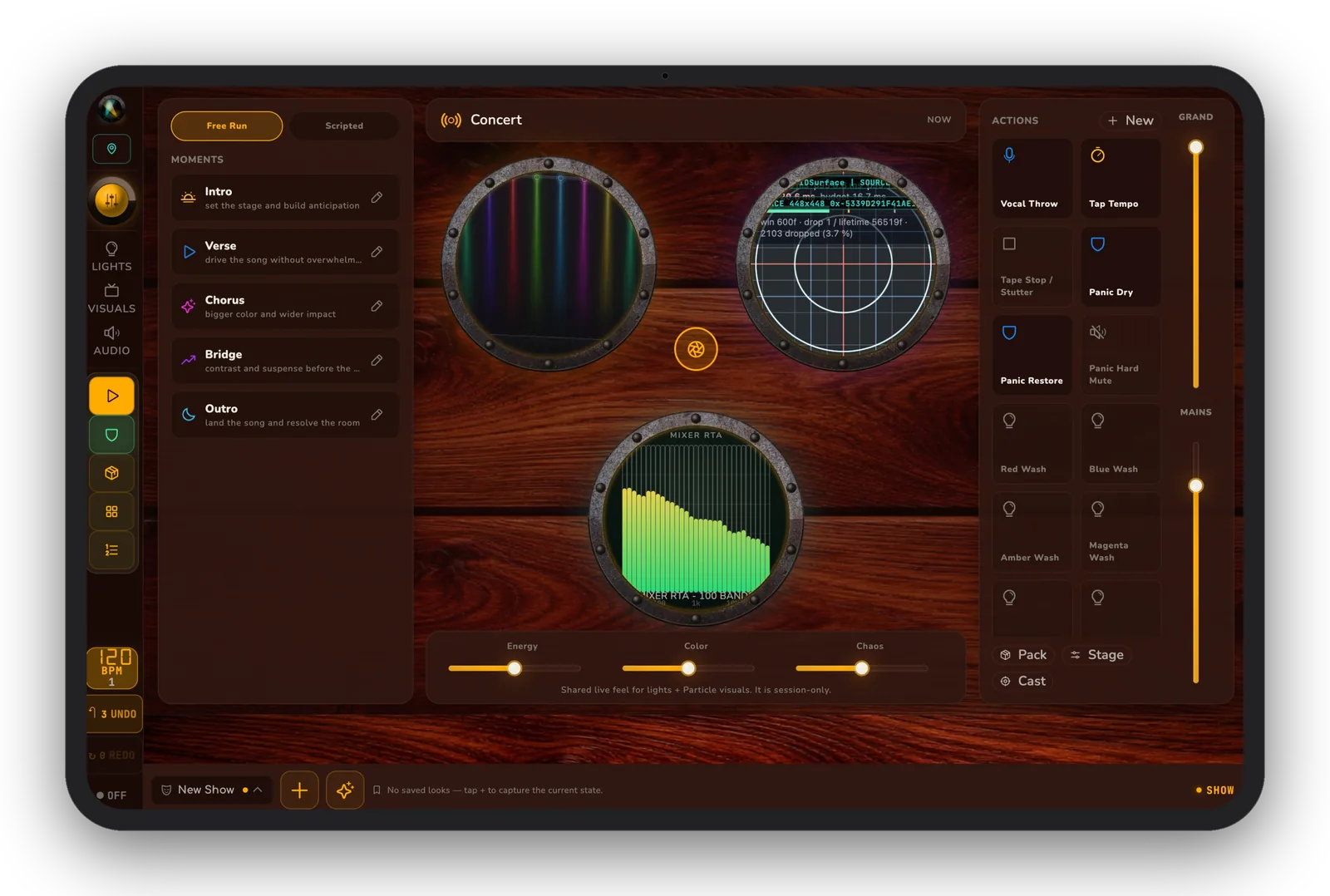Screen dimensions: 1330x896
Task: Click the yellow play button in sidebar
Action: pyautogui.click(x=111, y=396)
